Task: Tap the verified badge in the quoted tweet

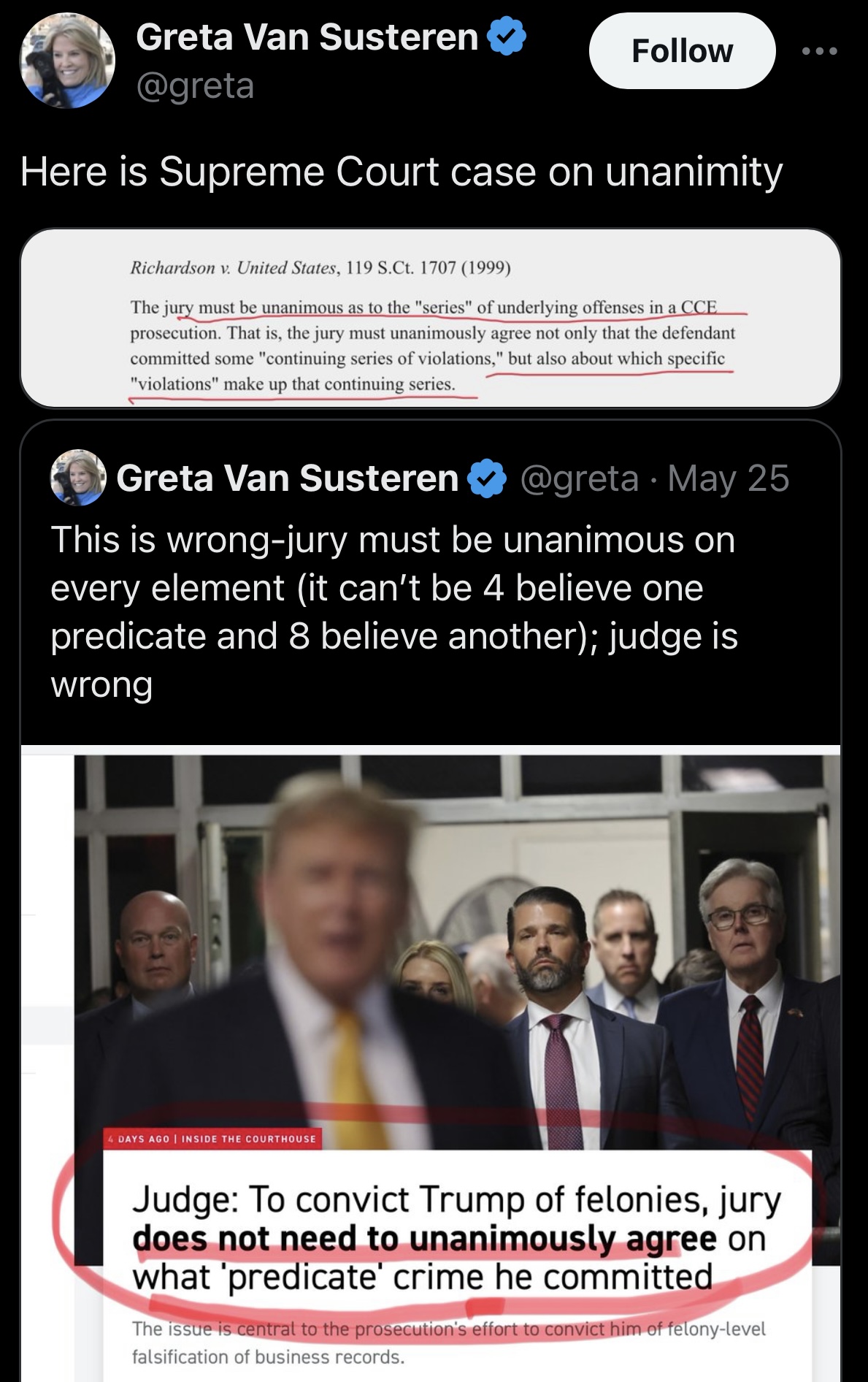Action: 487,478
